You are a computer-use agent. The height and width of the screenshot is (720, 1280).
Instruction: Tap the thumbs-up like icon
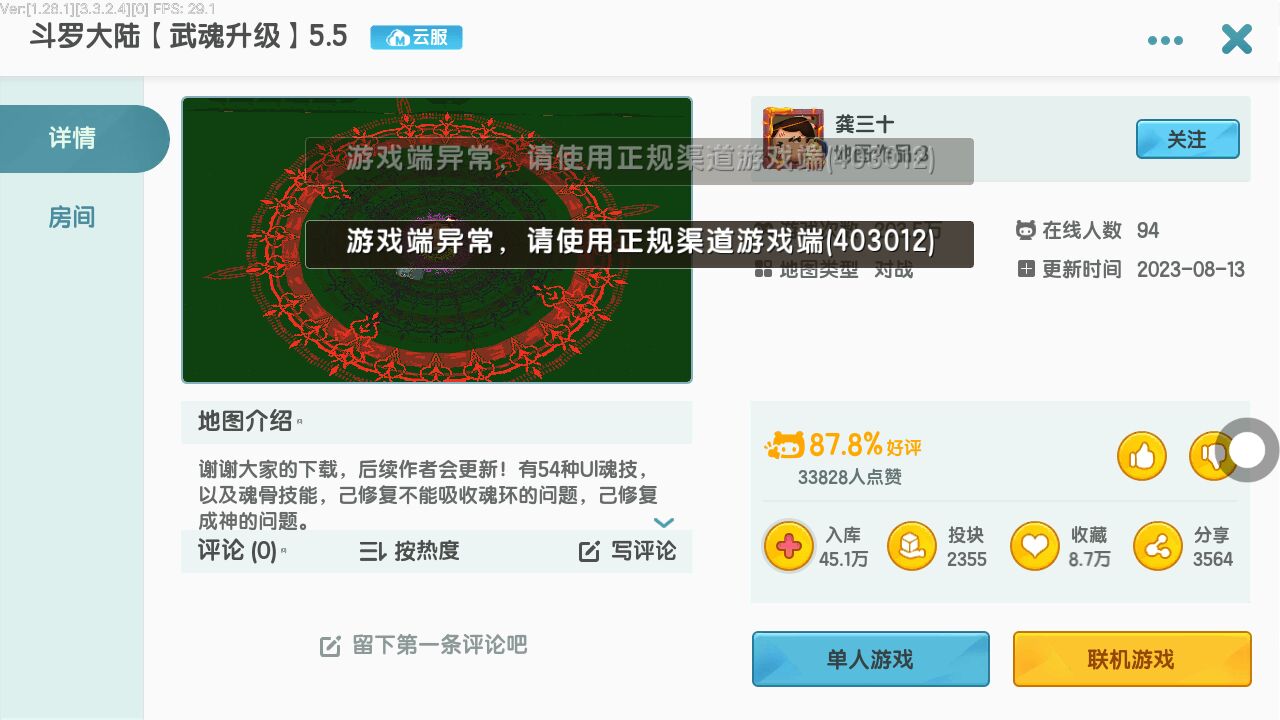tap(1142, 456)
